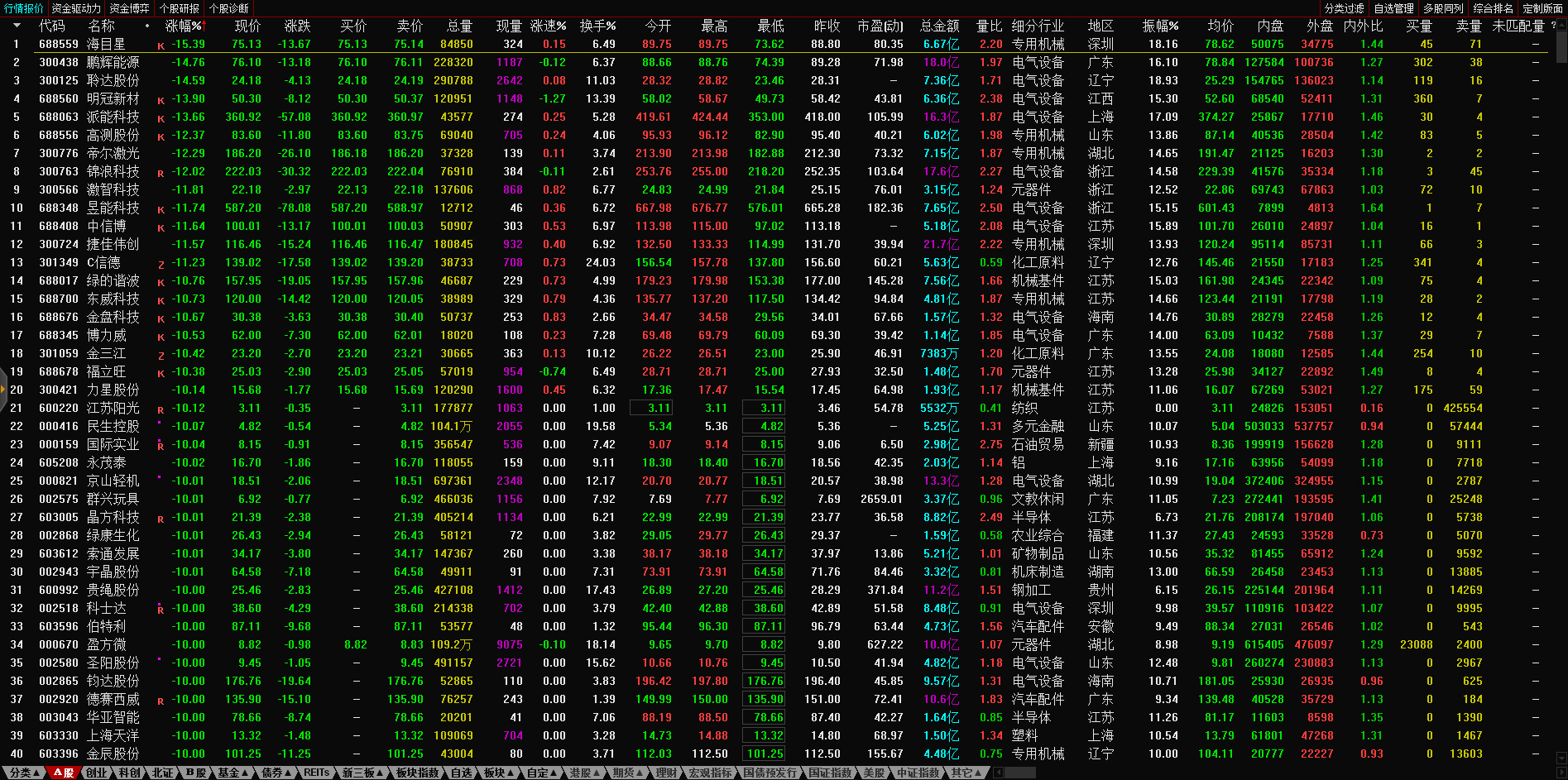The width and height of the screenshot is (1568, 780).
Task: Switch to the 资金驱动力 tab
Action: click(x=76, y=8)
